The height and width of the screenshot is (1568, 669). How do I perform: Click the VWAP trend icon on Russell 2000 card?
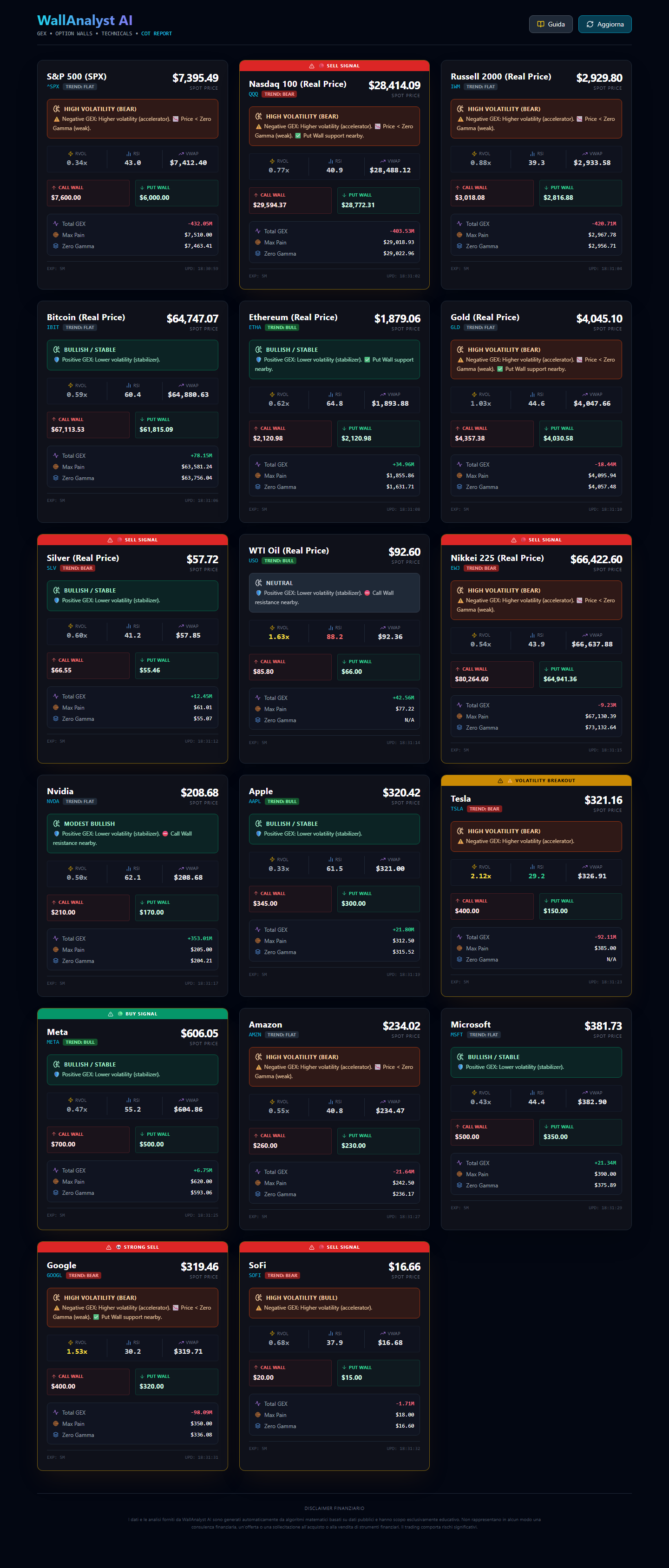585,154
